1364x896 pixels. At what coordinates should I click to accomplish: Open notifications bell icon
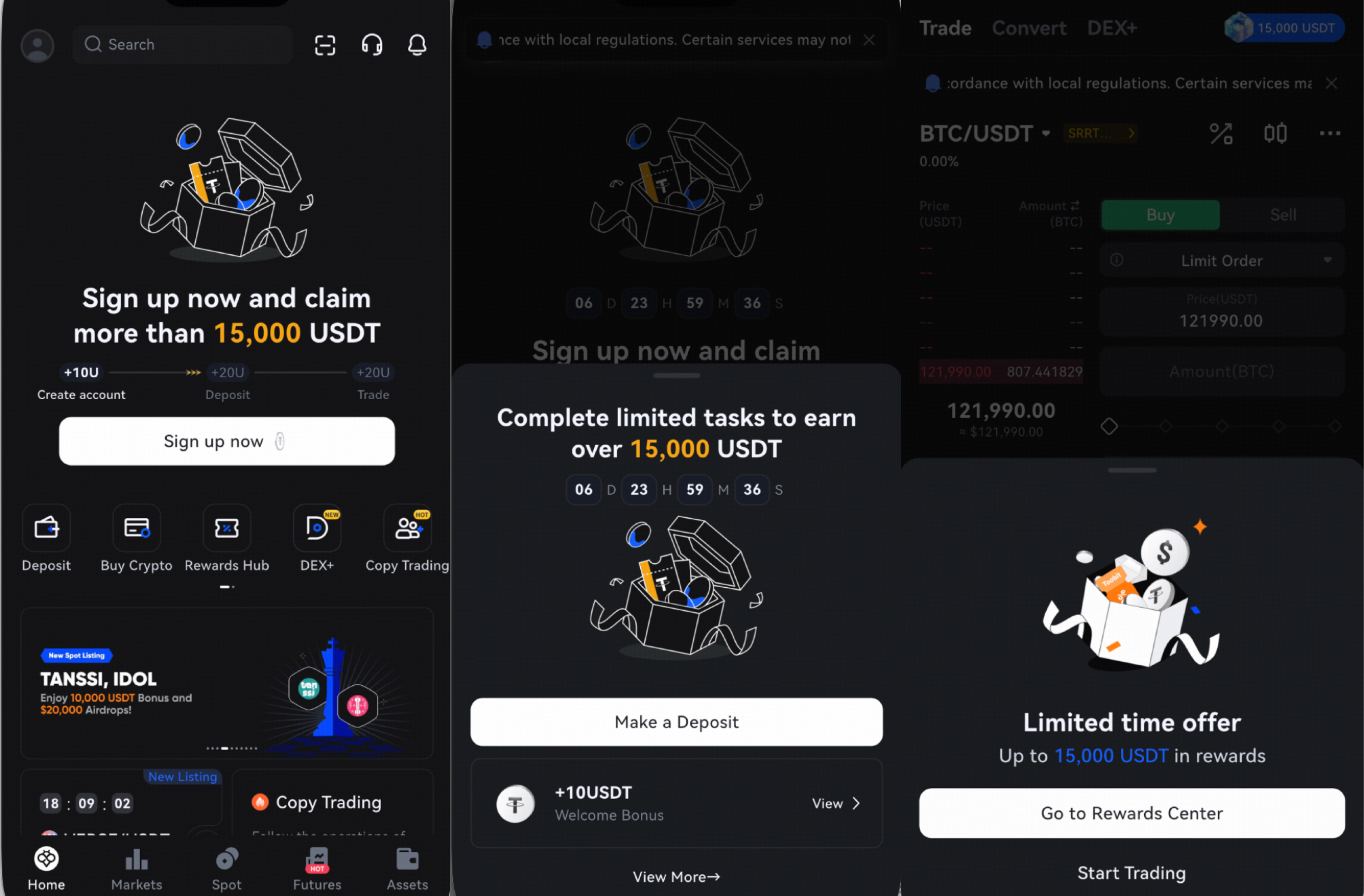coord(417,45)
